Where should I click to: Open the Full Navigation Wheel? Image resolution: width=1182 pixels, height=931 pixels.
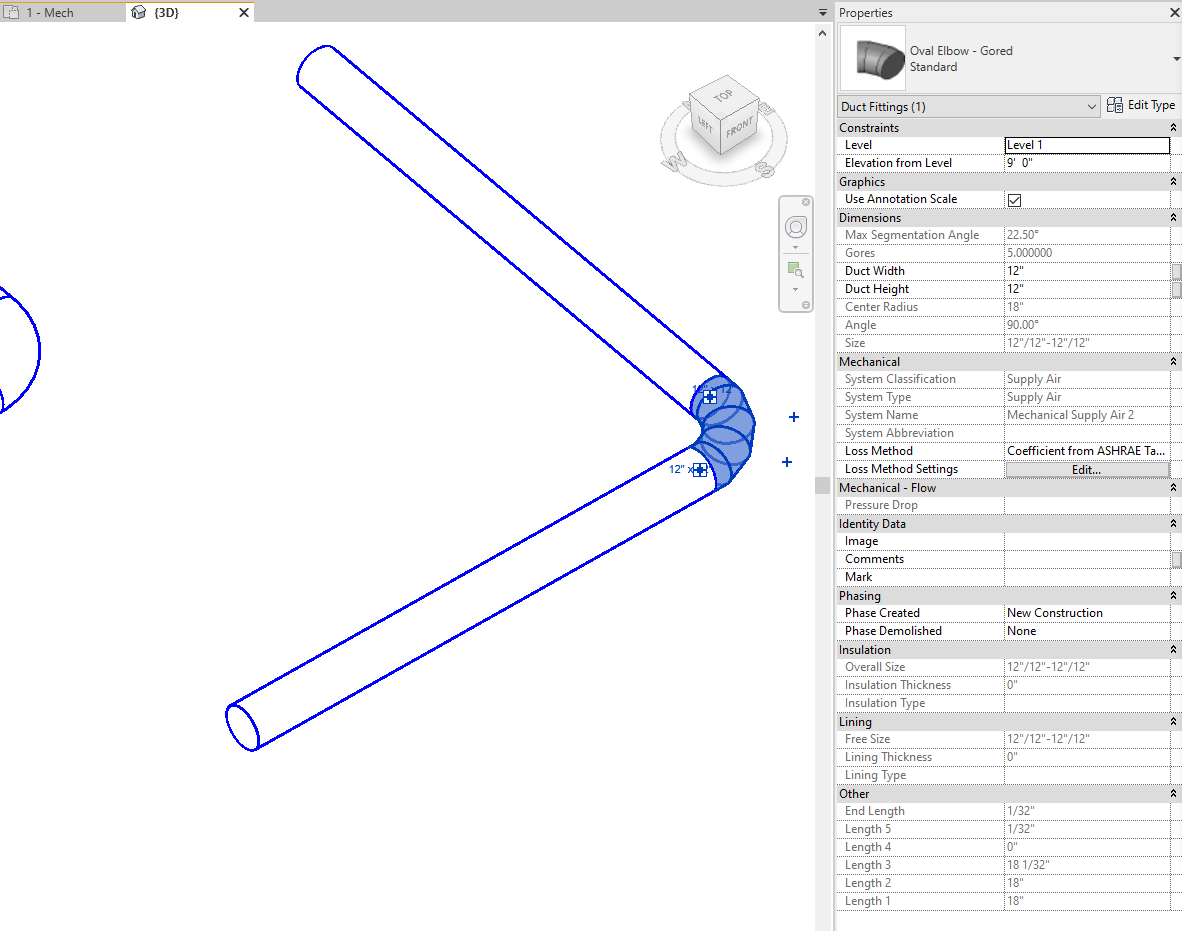click(x=796, y=227)
